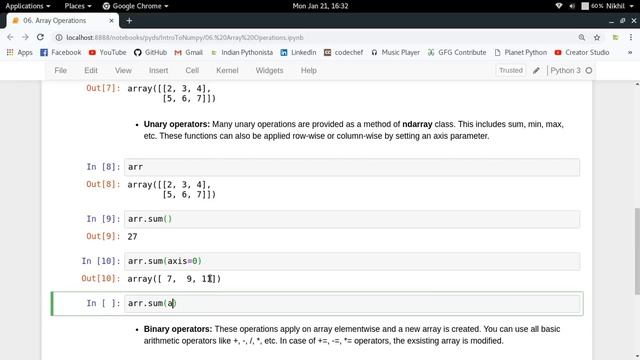Image resolution: width=640 pixels, height=360 pixels.
Task: Click the browser address bar URL
Action: click(x=185, y=38)
